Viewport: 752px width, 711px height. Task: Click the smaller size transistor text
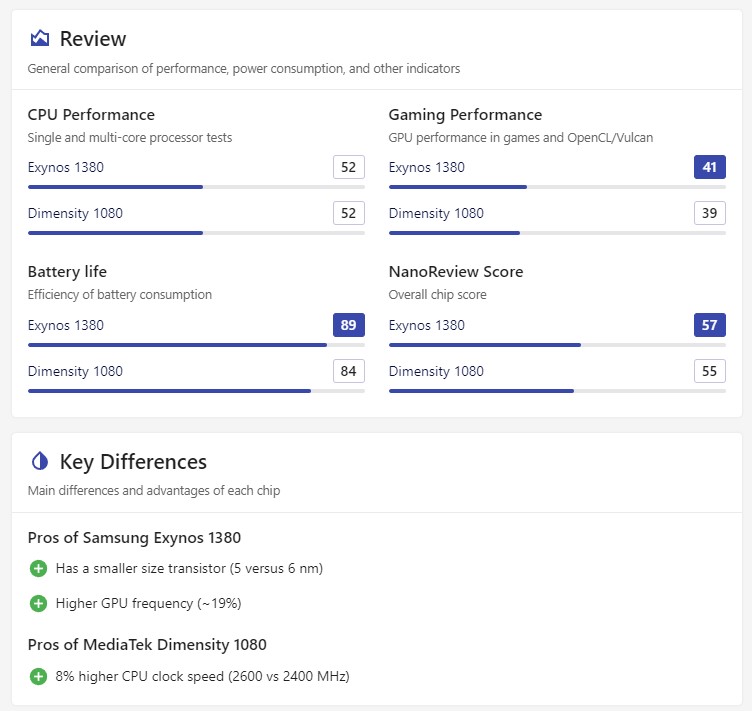click(189, 569)
